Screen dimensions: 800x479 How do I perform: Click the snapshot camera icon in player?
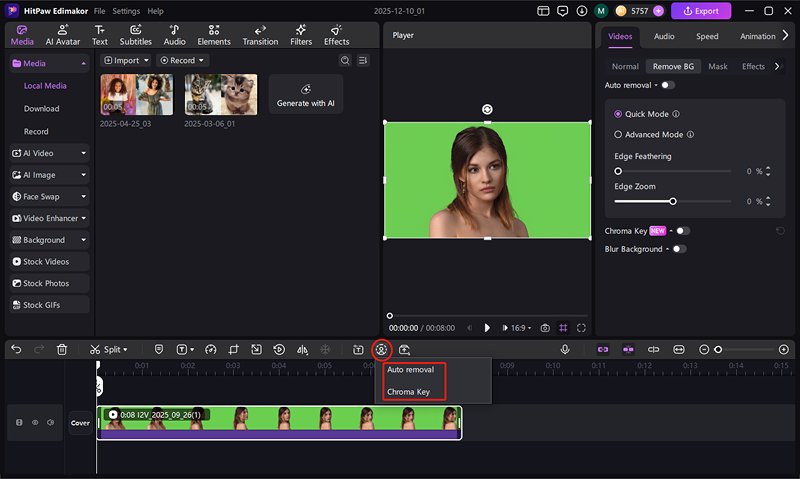point(545,328)
